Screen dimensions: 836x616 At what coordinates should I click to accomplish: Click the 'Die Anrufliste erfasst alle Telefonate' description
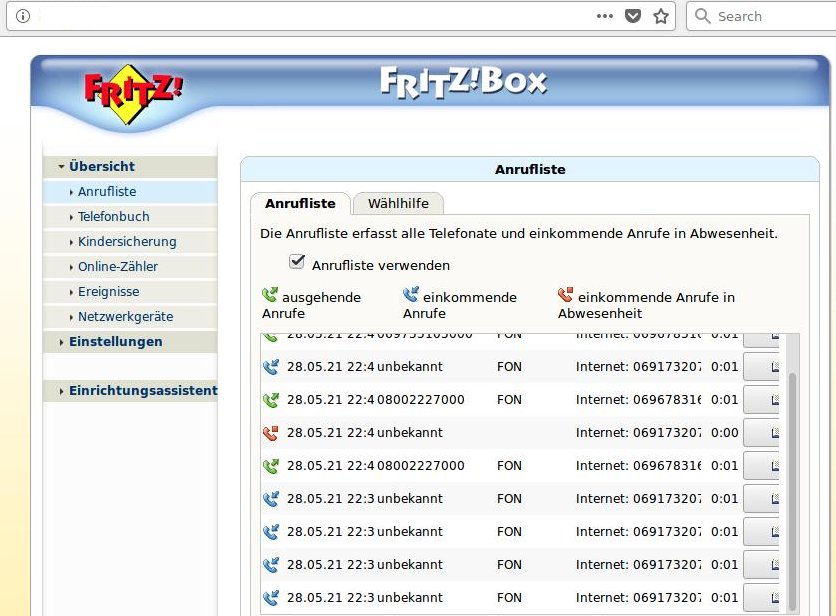(519, 234)
